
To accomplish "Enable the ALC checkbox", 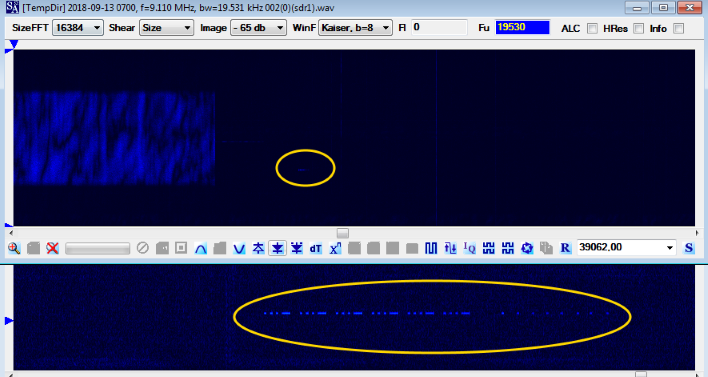I will pos(592,28).
